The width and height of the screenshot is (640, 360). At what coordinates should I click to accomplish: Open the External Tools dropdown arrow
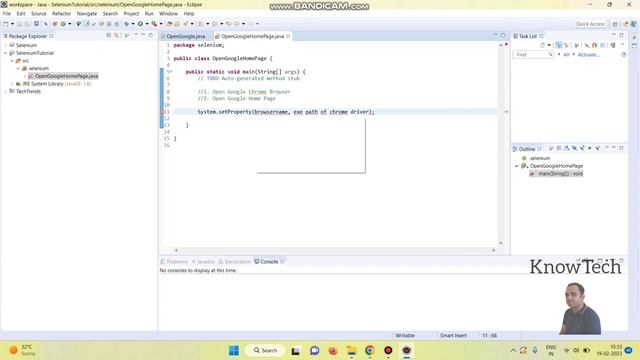pyautogui.click(x=161, y=24)
